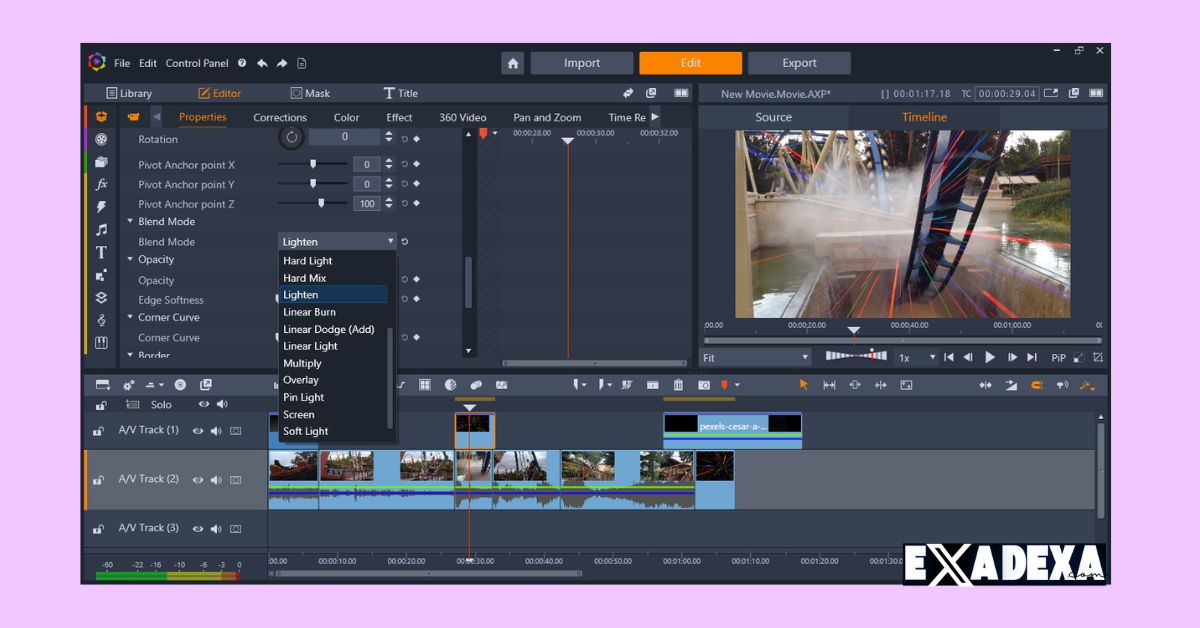
Task: Click the crop icon in the player controls
Action: (x=1098, y=357)
